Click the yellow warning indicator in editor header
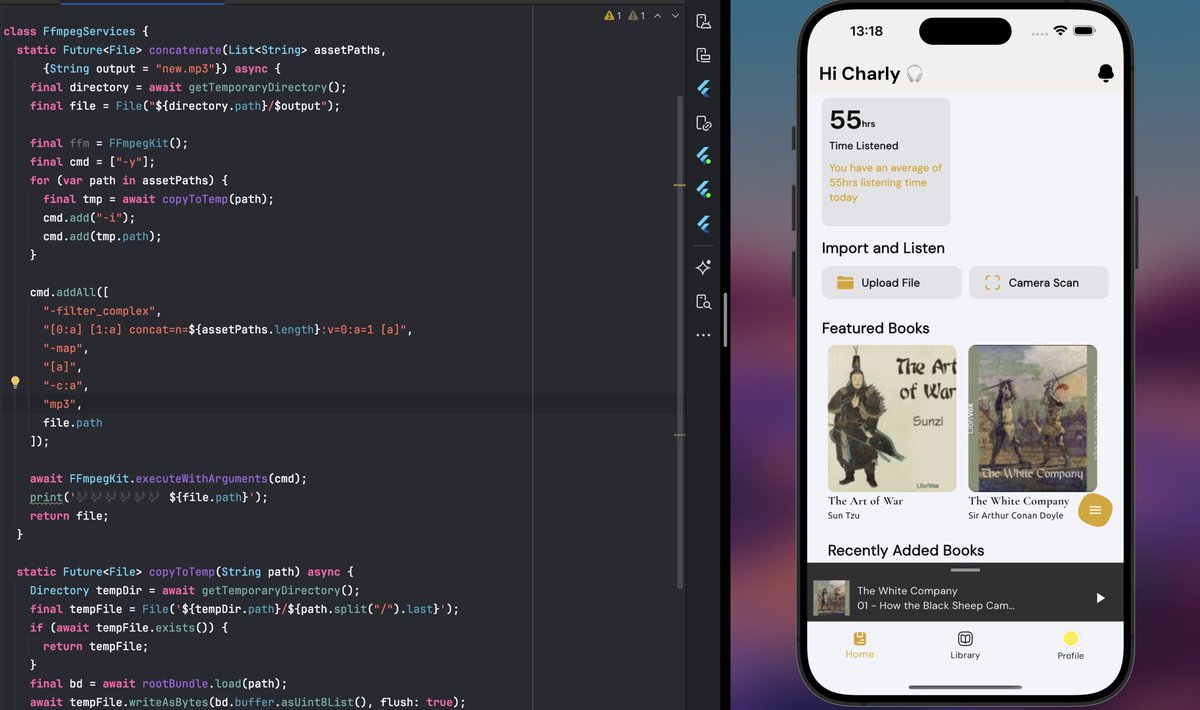The image size is (1200, 710). (612, 16)
